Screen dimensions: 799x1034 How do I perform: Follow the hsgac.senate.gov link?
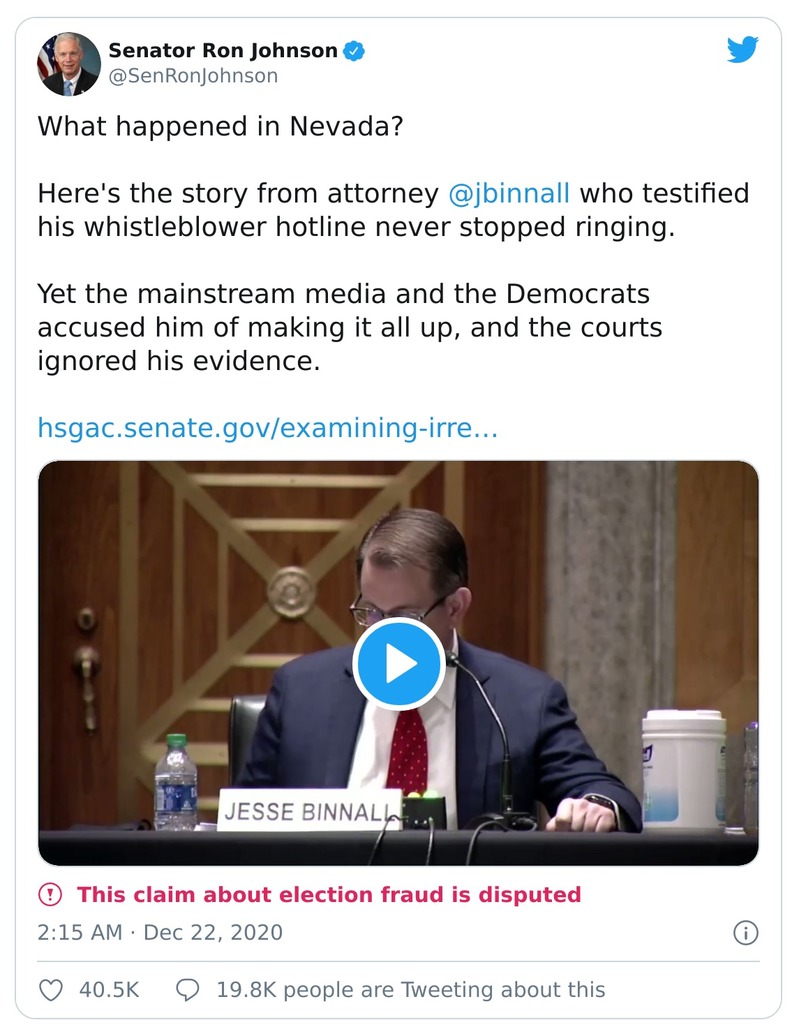(x=267, y=428)
